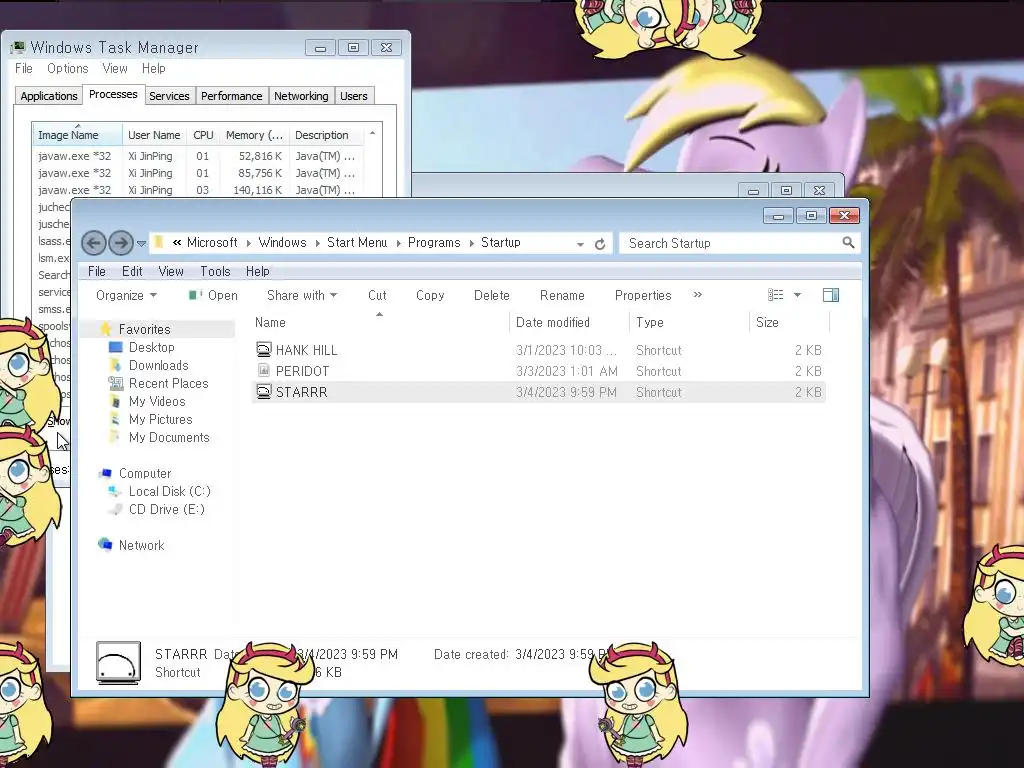Open Recent Places in Favorites

[168, 383]
